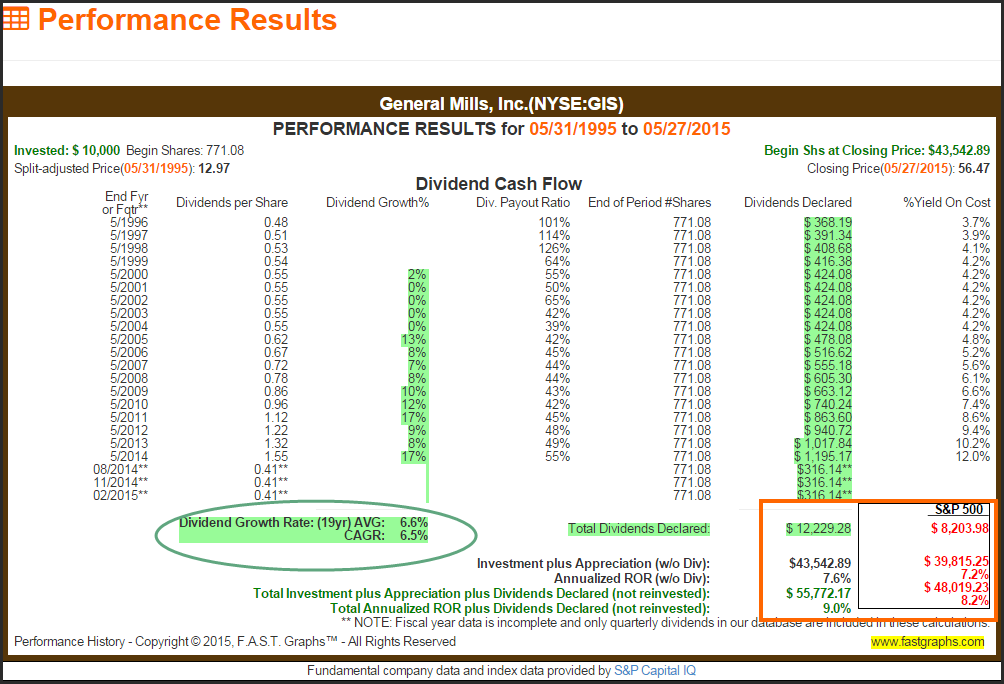
Task: Click the Dividend Growth% column header
Action: coord(377,203)
